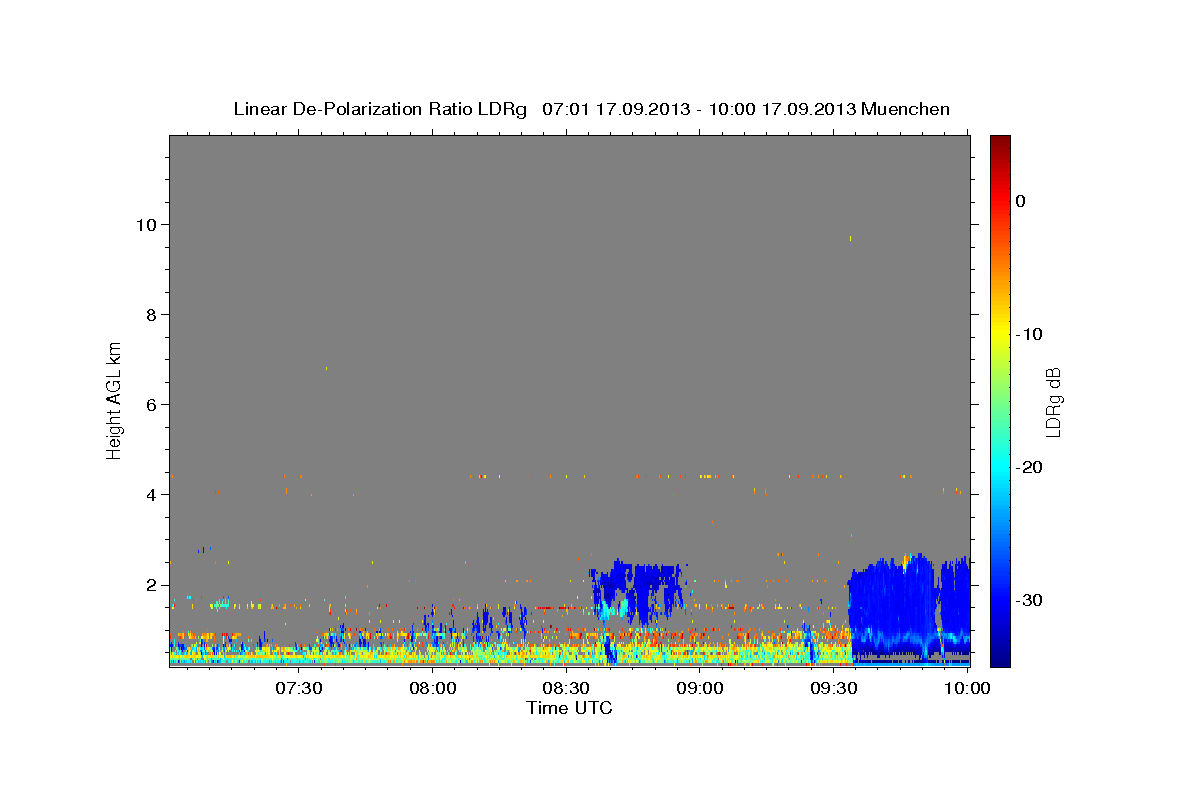Click the 07:30 time tick label
This screenshot has width=1200, height=800.
pyautogui.click(x=299, y=689)
